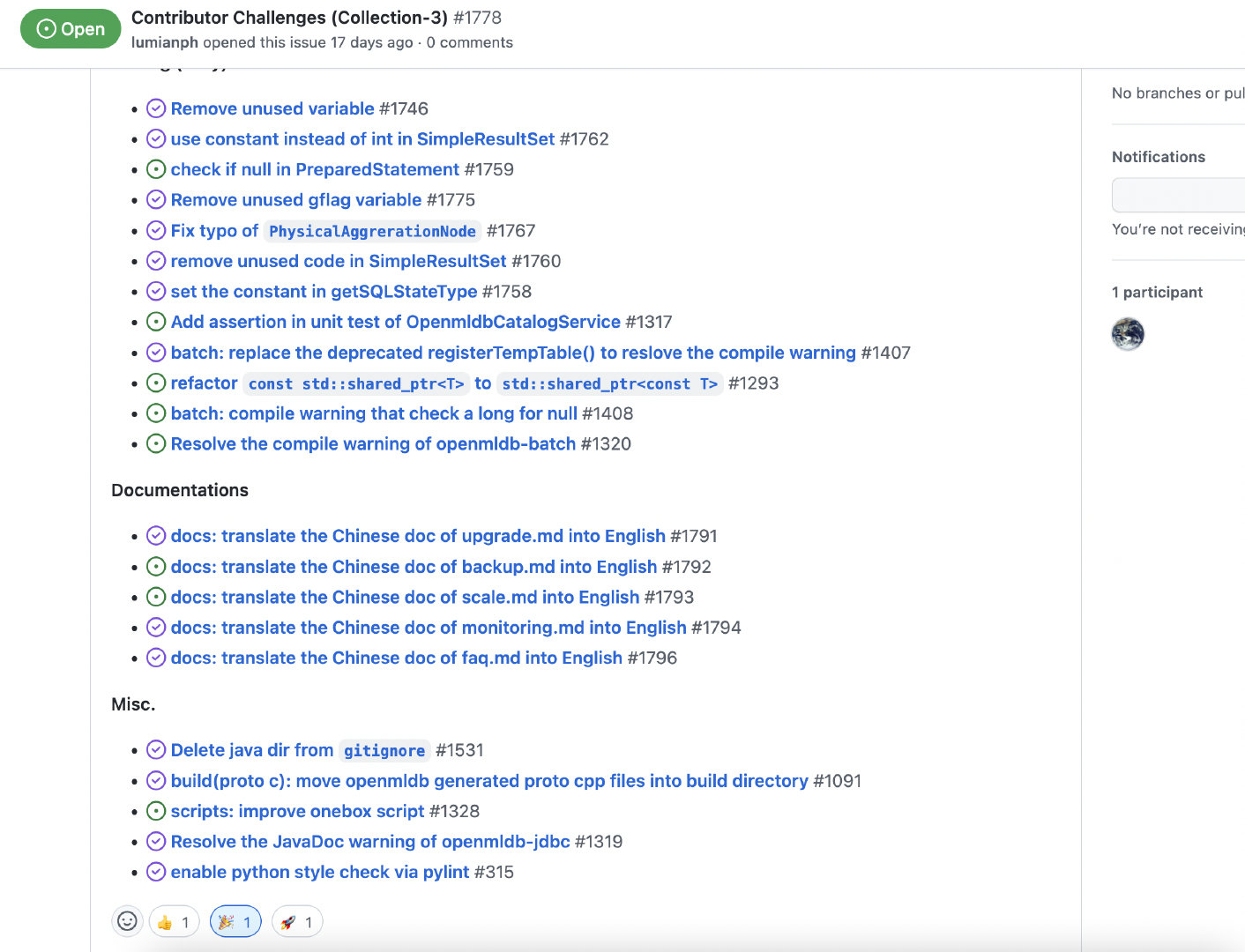Open 'scripts: improve onebox script' issue
Viewport: 1245px width, 952px height.
pyautogui.click(x=297, y=811)
